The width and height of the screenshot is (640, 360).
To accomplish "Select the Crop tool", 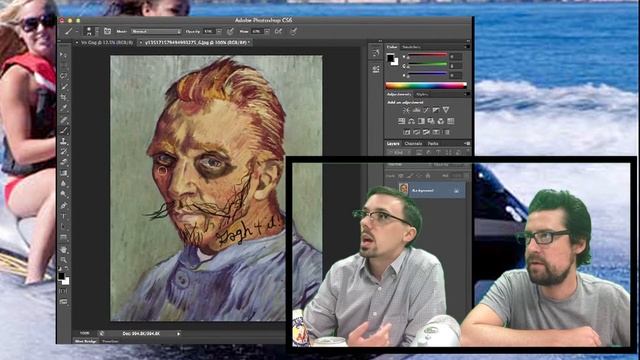I will point(64,97).
